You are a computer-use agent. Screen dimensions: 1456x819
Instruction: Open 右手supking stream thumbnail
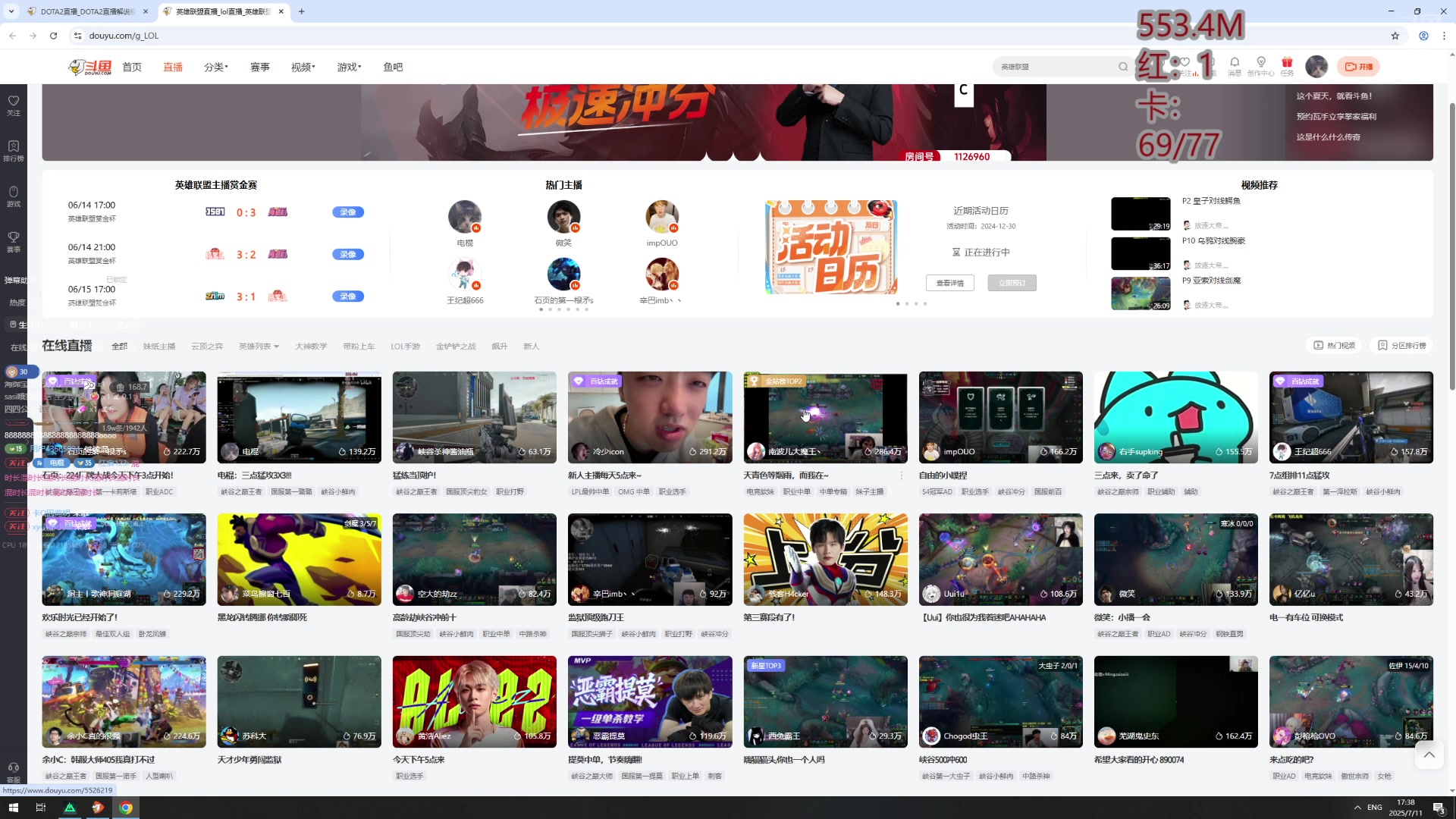(1176, 417)
